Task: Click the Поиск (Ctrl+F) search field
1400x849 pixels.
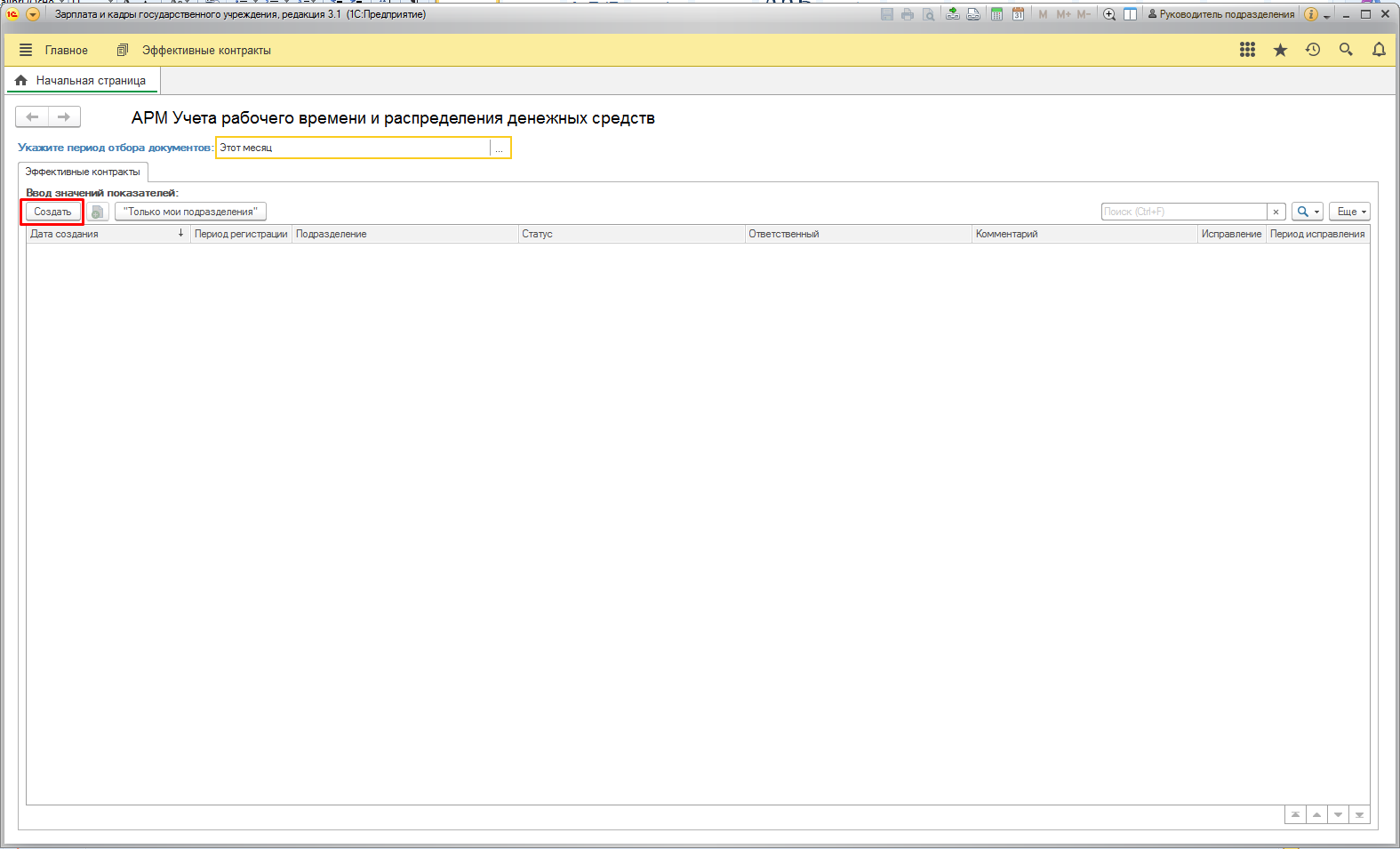Action: pos(1183,212)
